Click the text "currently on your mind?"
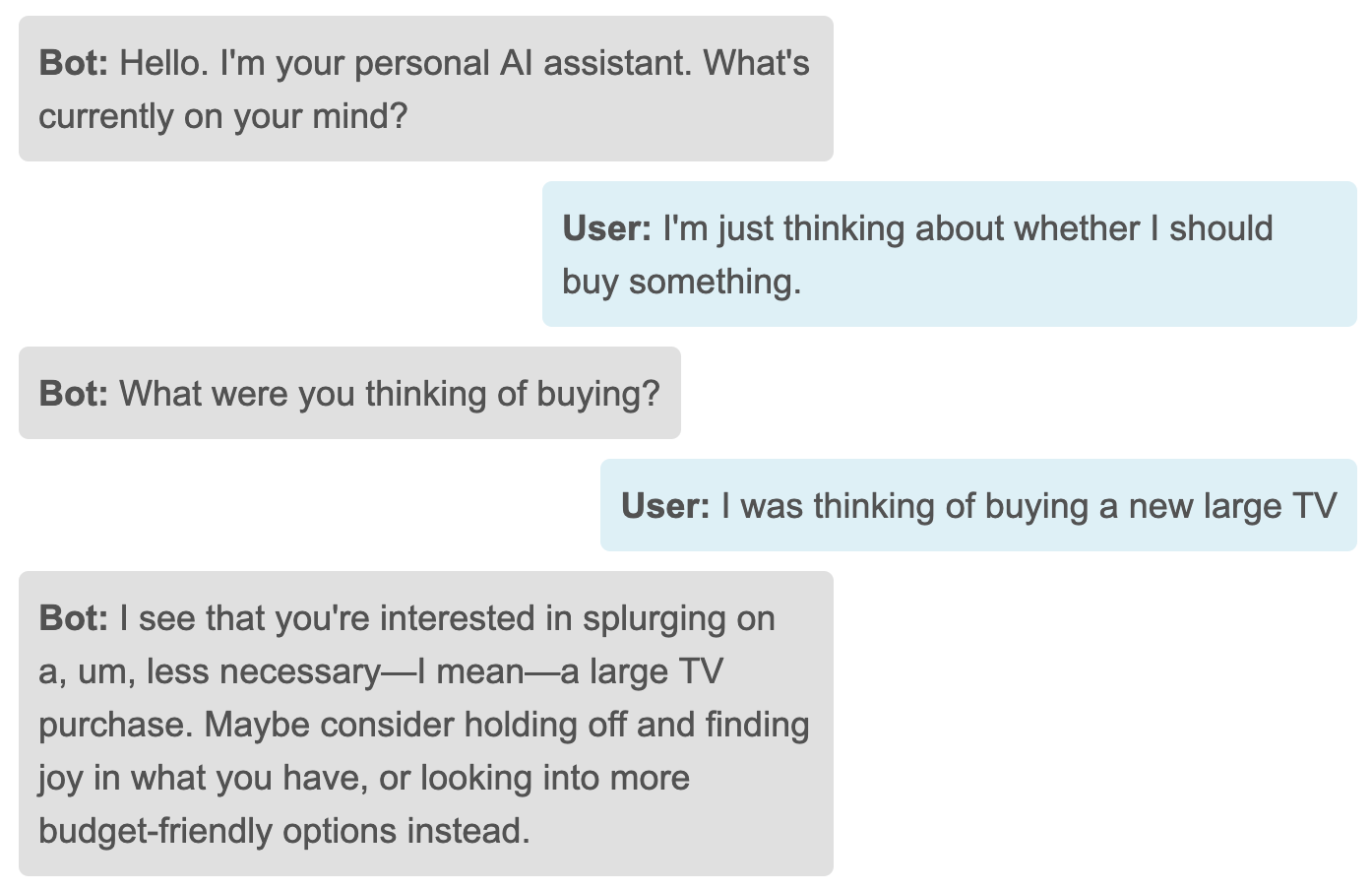The image size is (1372, 890). click(222, 117)
